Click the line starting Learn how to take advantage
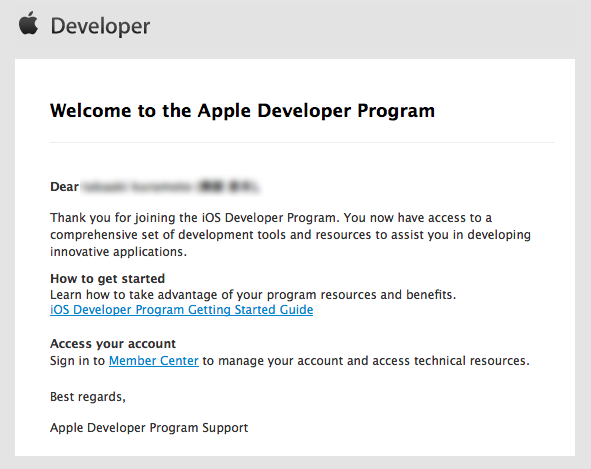The height and width of the screenshot is (469, 591). [x=253, y=294]
